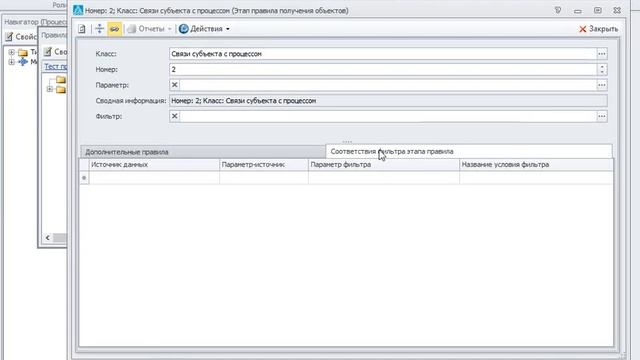
Task: Click the Фильтр input field
Action: 388,116
